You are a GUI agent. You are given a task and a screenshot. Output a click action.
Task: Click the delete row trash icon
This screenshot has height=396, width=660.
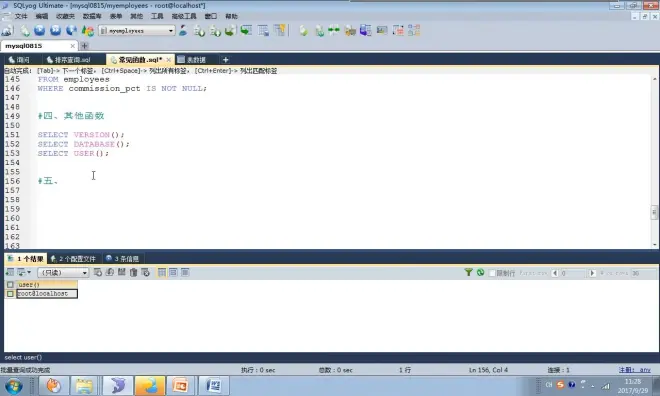[133, 272]
